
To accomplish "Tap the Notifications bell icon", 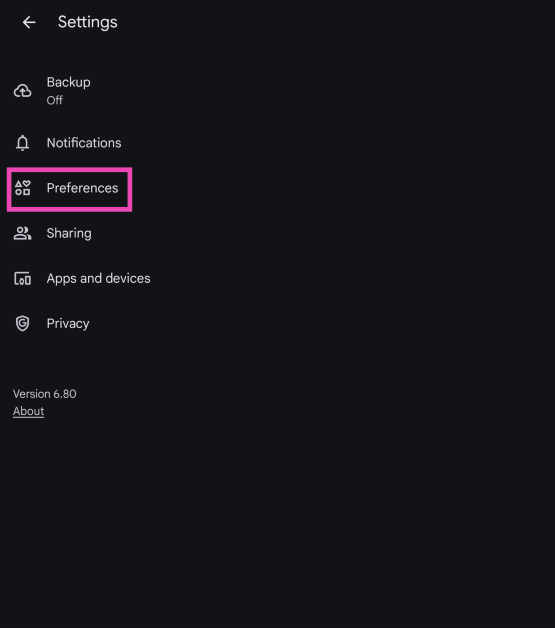I will pyautogui.click(x=22, y=143).
